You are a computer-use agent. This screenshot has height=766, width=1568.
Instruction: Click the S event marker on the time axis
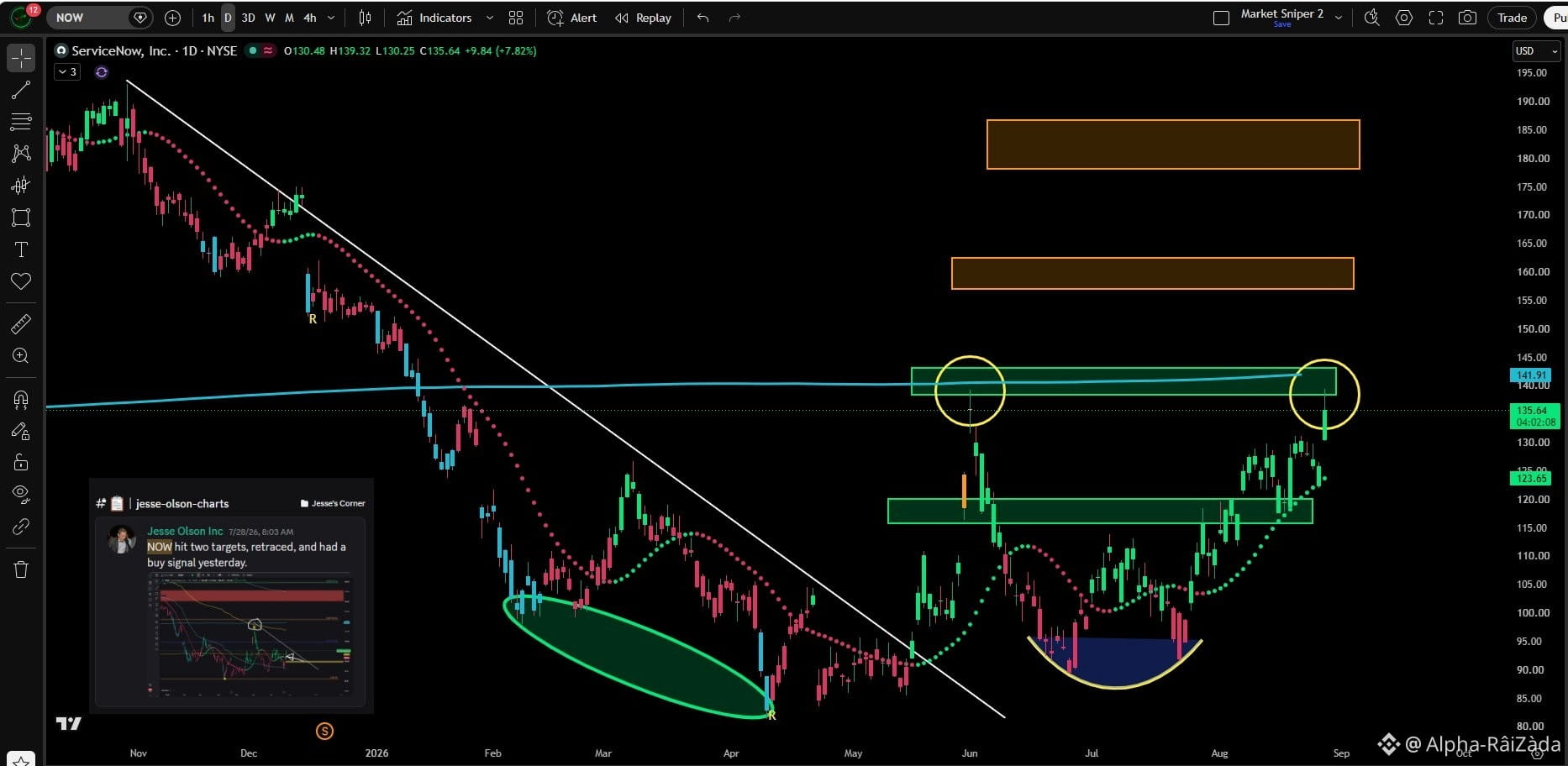point(324,732)
